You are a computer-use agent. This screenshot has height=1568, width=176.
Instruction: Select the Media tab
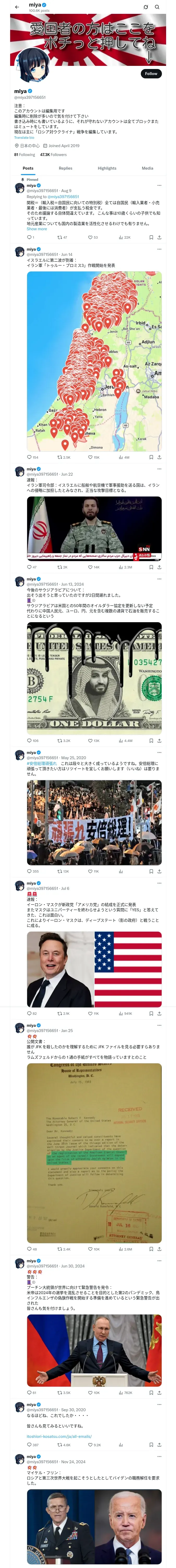148,168
